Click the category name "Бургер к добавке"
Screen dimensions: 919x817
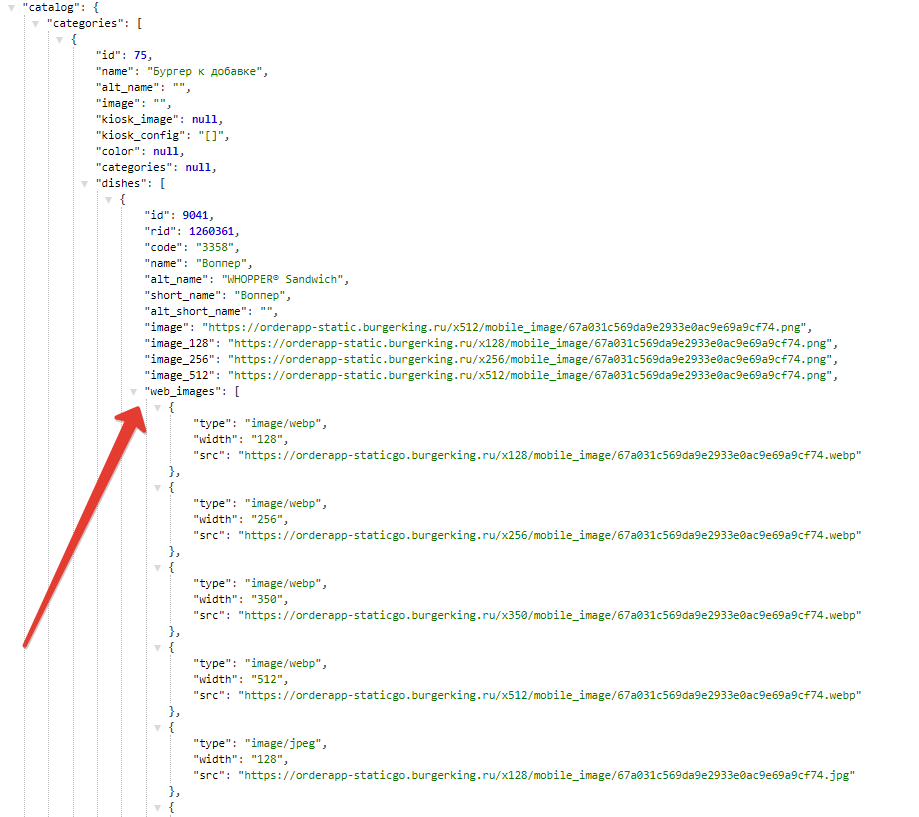point(208,72)
